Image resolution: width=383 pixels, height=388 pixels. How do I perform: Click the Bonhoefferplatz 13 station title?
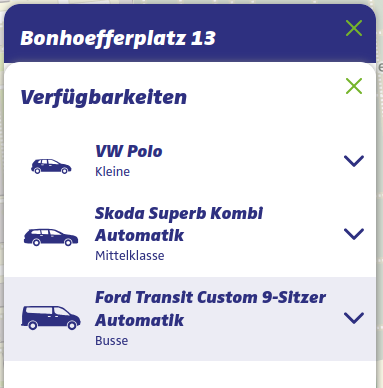coord(118,38)
